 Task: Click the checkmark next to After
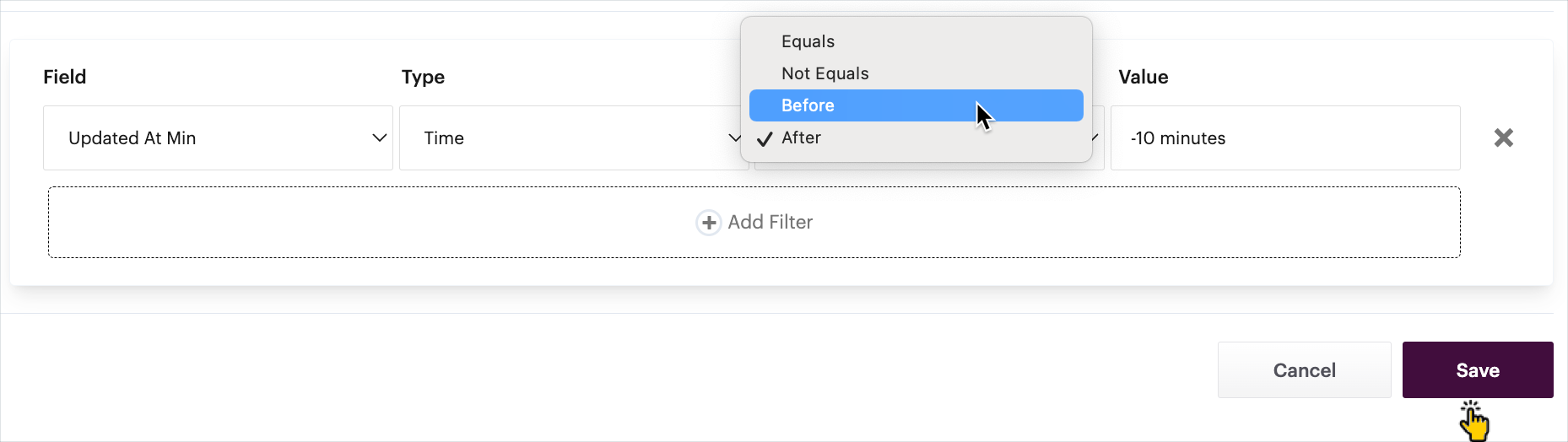765,138
